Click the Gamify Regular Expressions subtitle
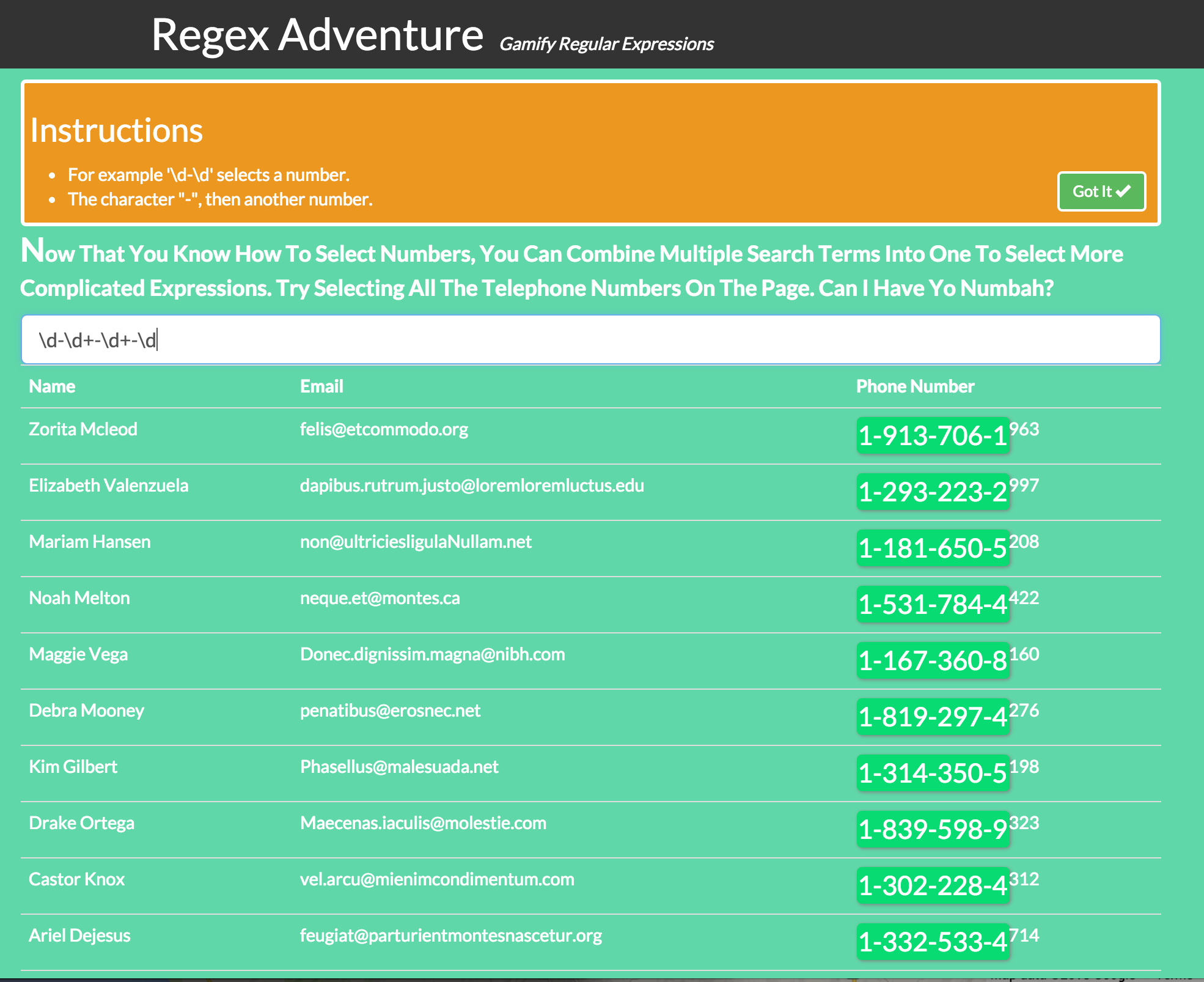1204x982 pixels. 606,44
